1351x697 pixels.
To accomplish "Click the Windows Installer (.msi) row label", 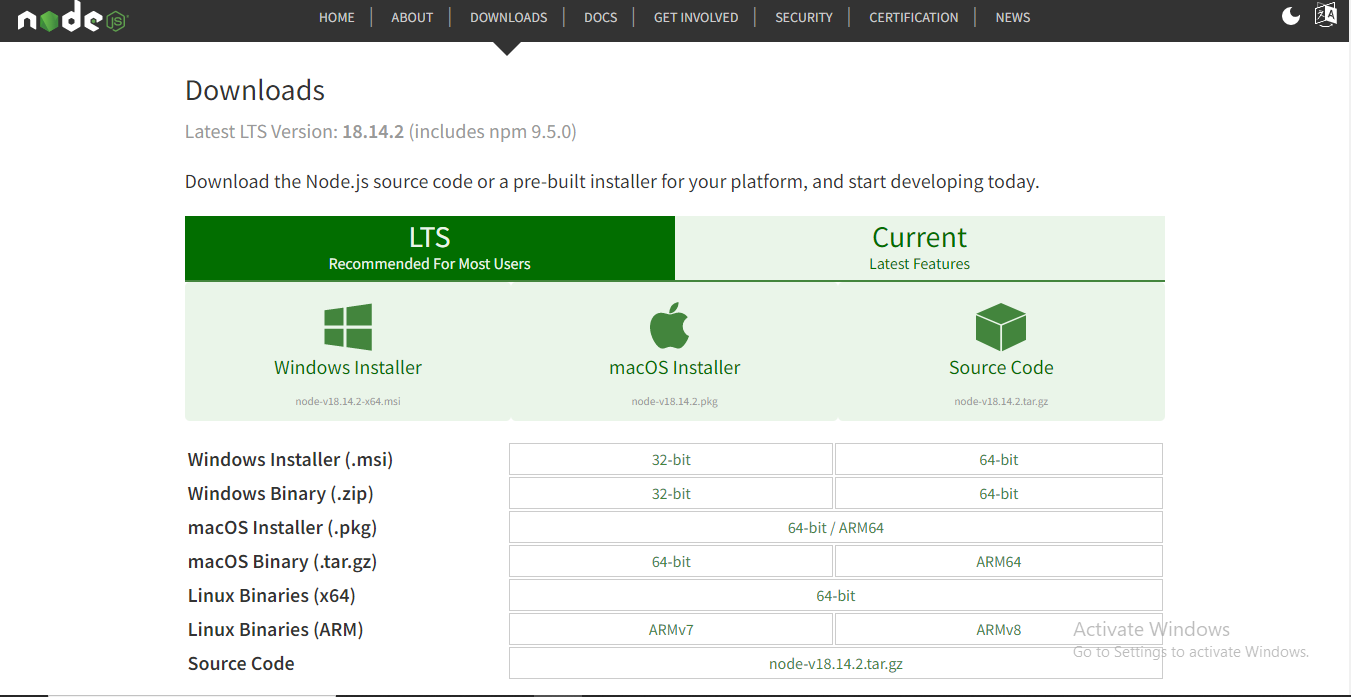I will click(290, 460).
